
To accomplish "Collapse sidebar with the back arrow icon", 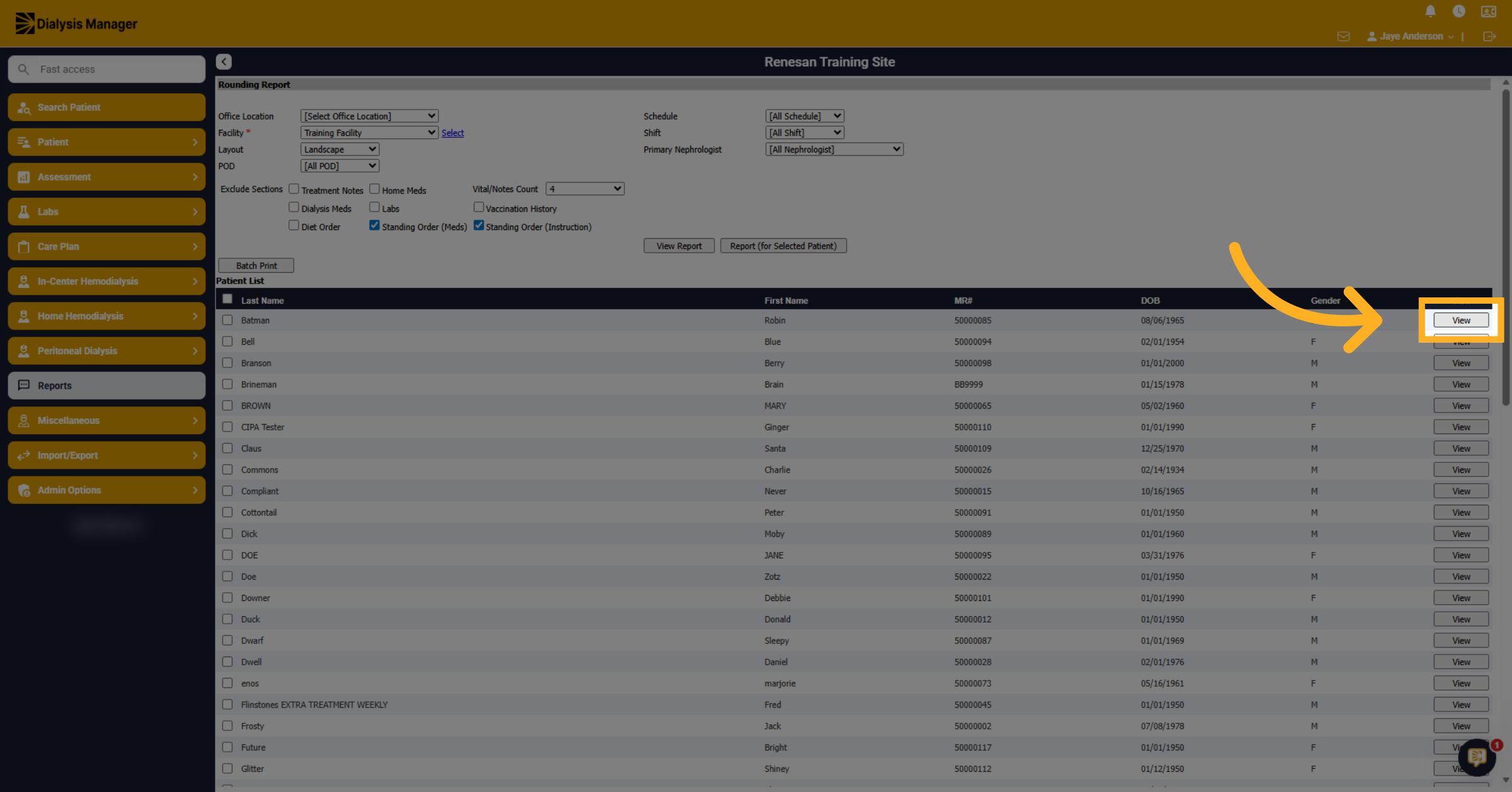I will (224, 62).
